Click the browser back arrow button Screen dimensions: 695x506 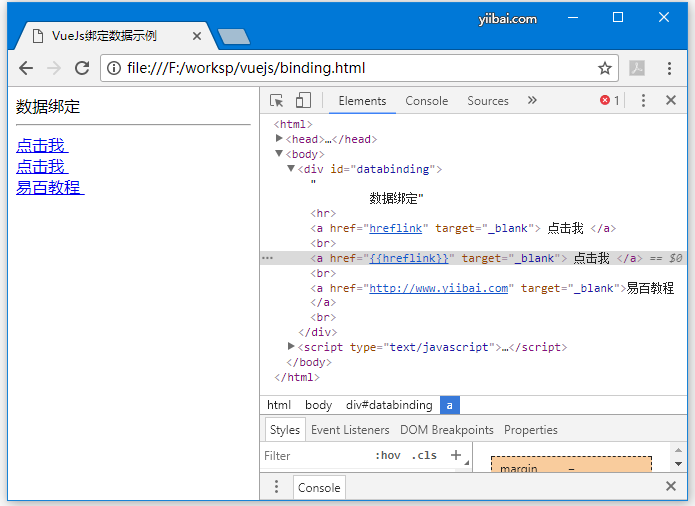pyautogui.click(x=26, y=68)
